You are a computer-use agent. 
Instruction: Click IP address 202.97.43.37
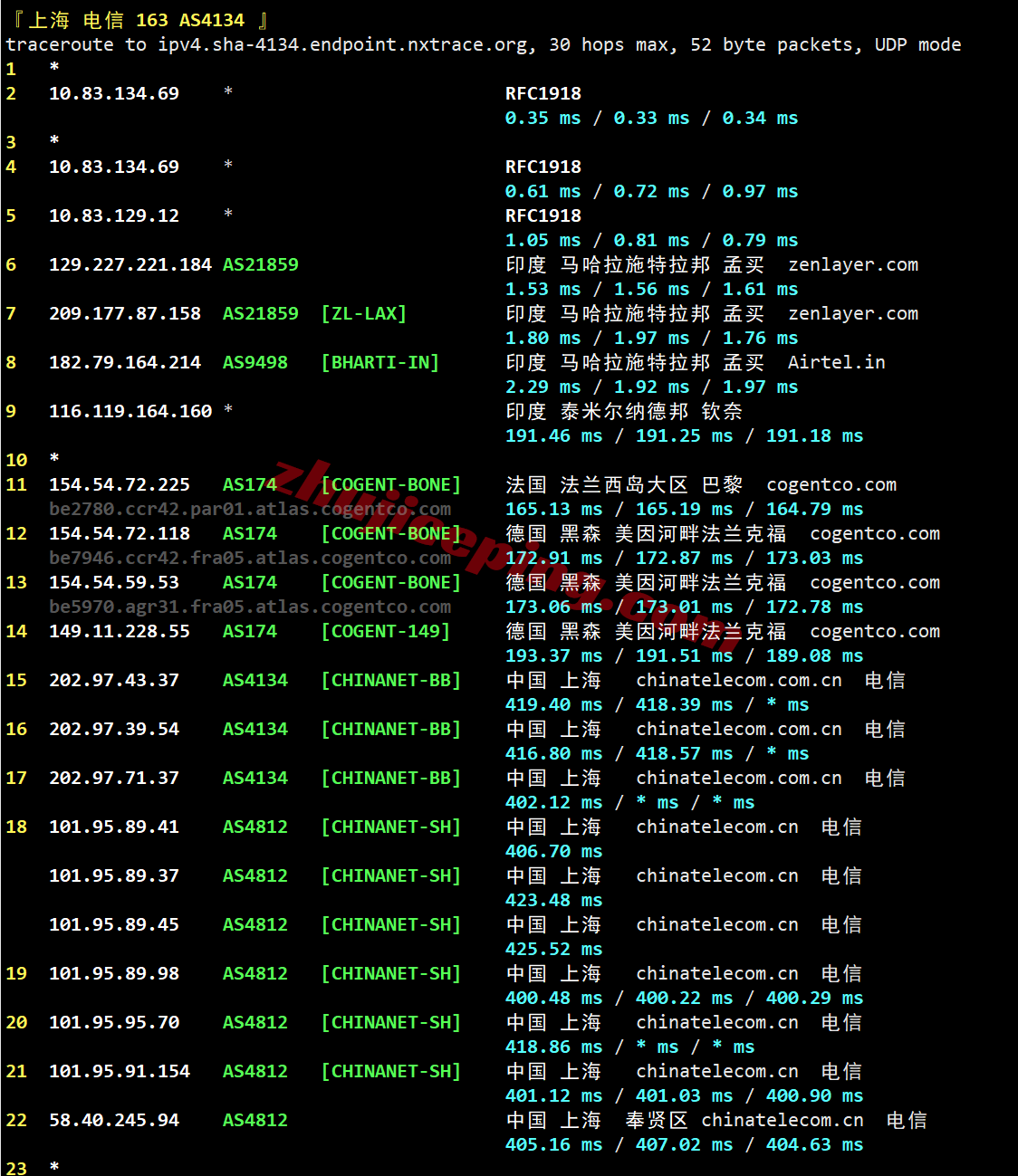(113, 680)
